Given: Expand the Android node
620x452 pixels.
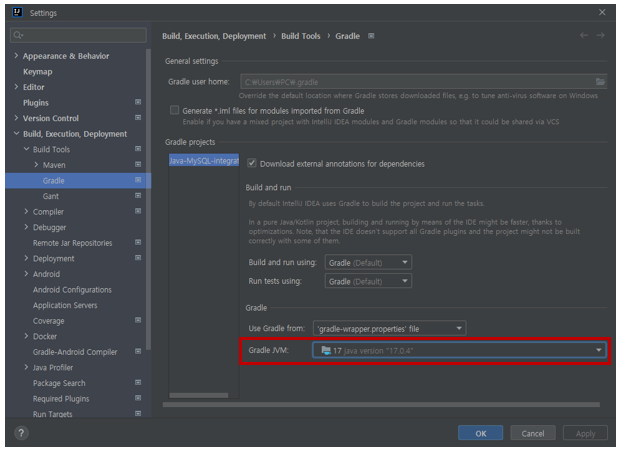Looking at the screenshot, I should [x=26, y=274].
